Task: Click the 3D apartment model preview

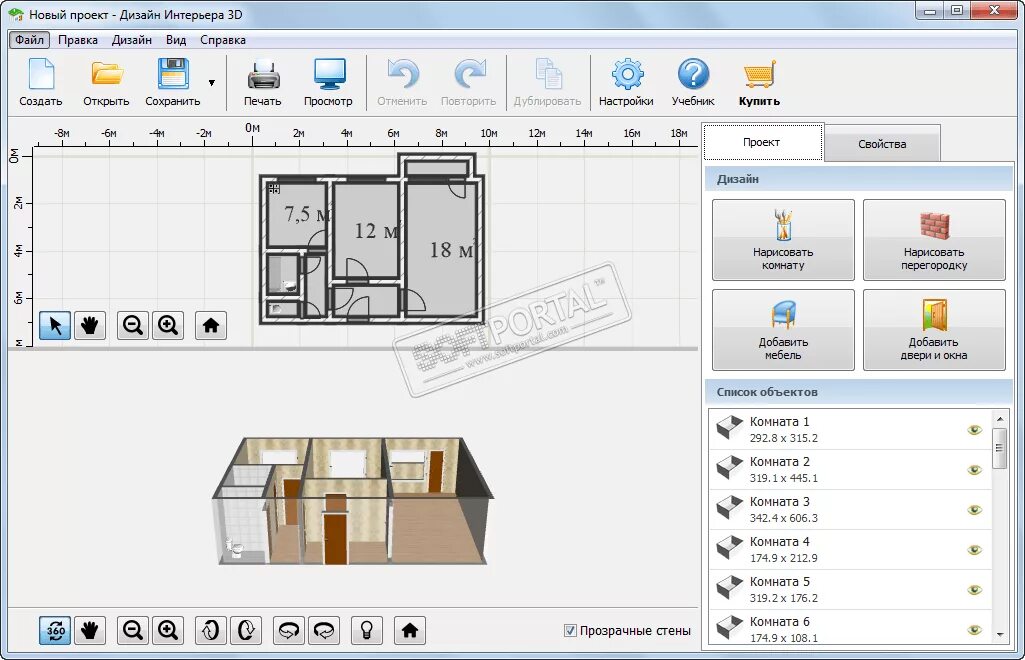Action: (x=352, y=501)
